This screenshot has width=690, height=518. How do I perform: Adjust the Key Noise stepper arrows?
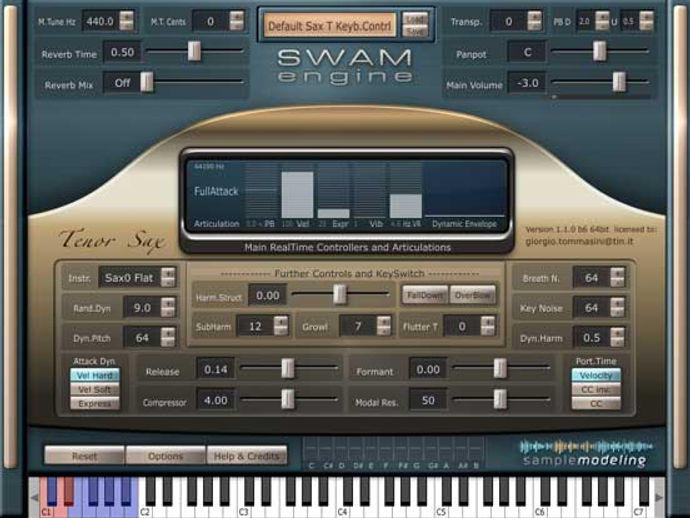[617, 307]
